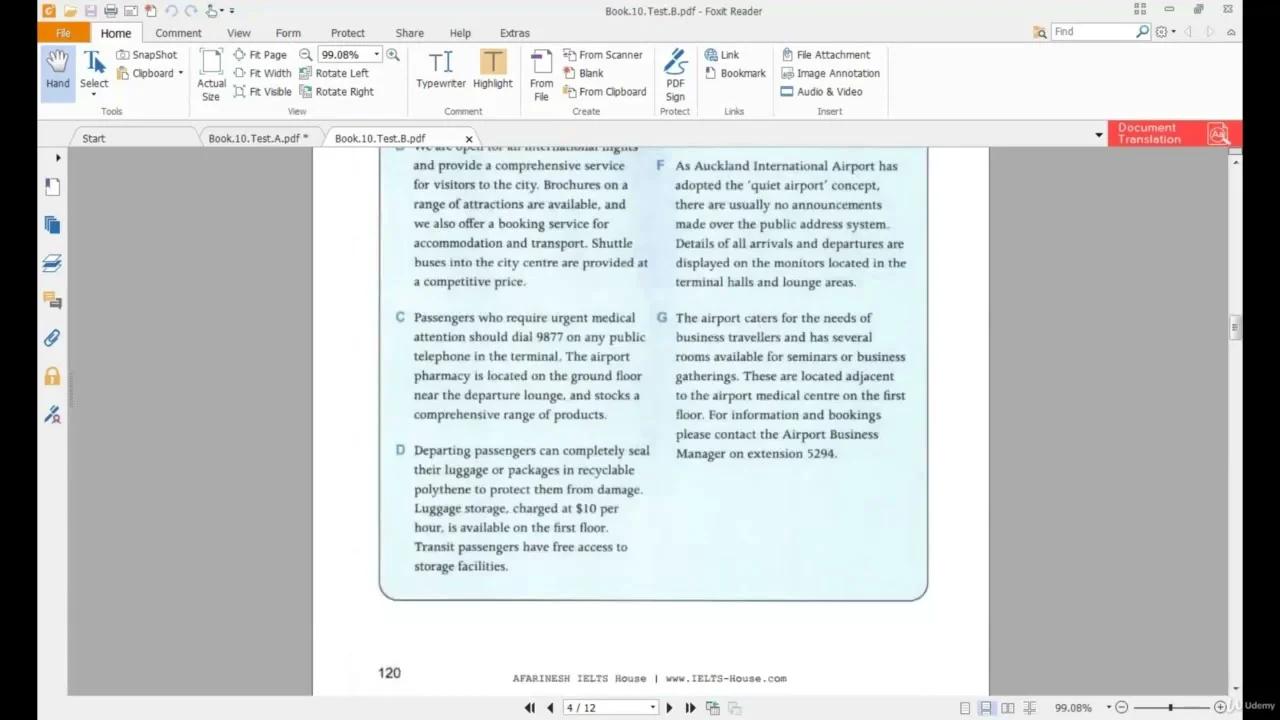This screenshot has height=720, width=1280.
Task: Open the zoom percentage dropdown
Action: tap(375, 55)
